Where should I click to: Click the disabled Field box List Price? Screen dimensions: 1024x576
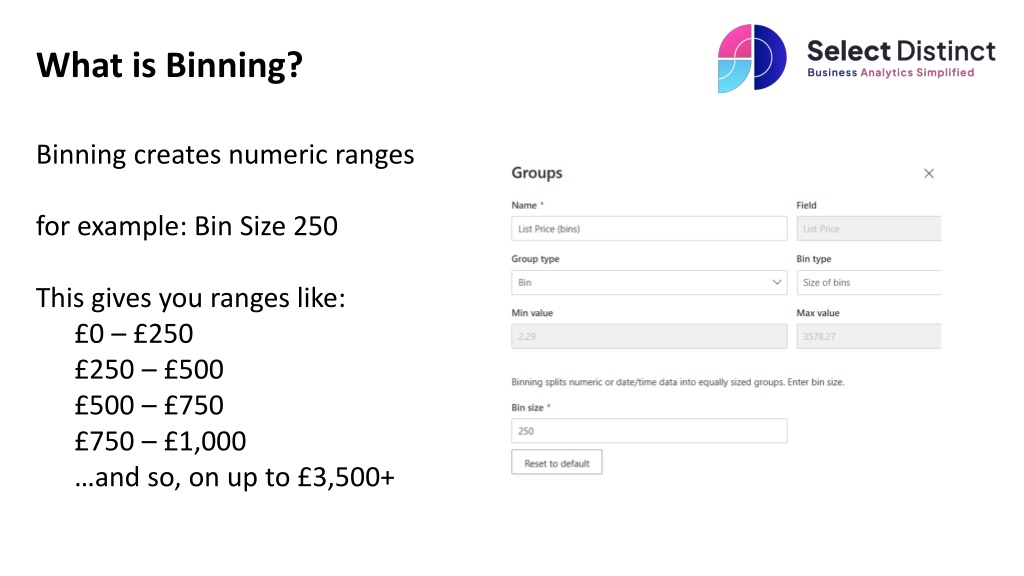coord(869,229)
